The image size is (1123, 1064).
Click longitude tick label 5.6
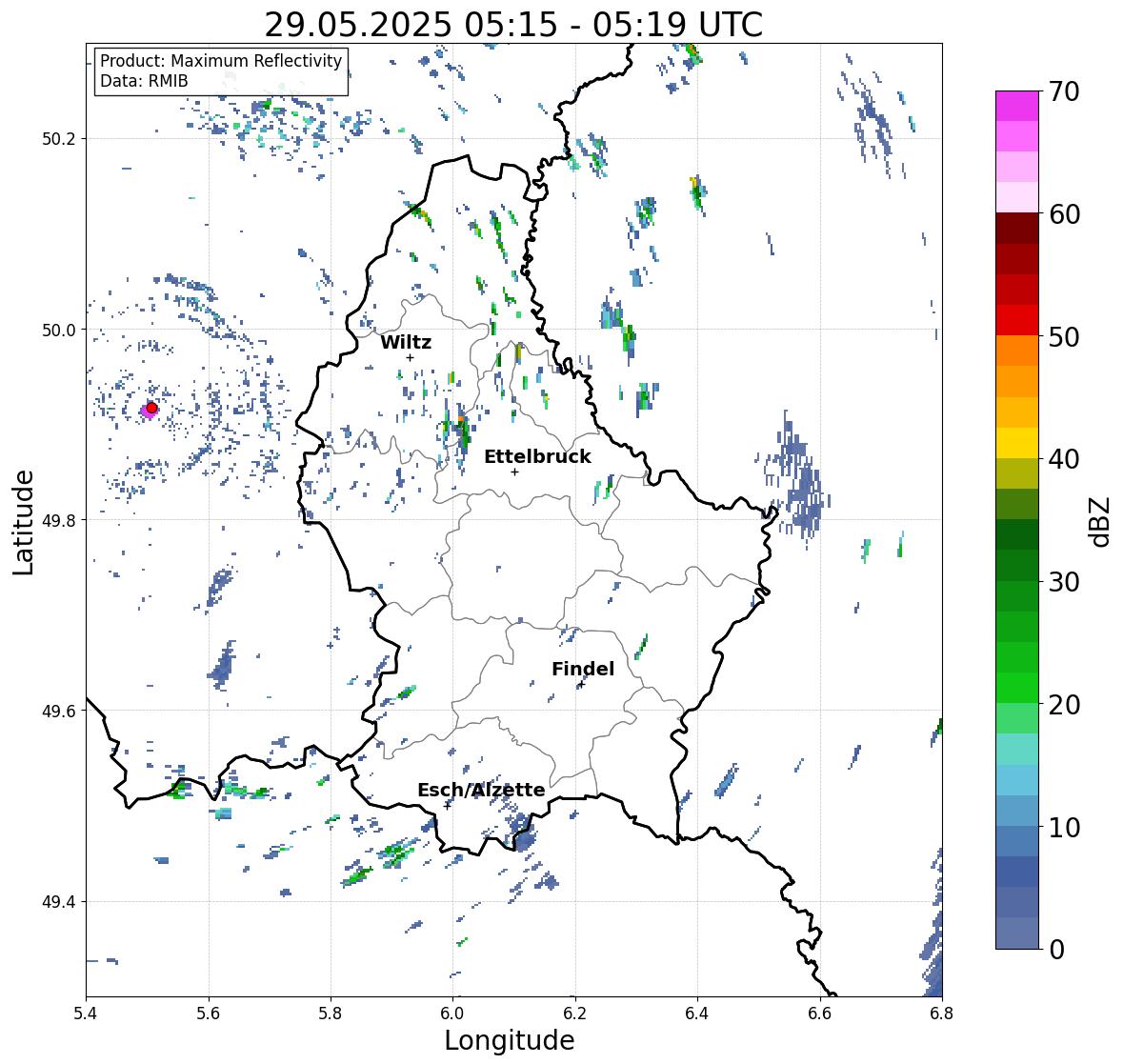pyautogui.click(x=209, y=1013)
